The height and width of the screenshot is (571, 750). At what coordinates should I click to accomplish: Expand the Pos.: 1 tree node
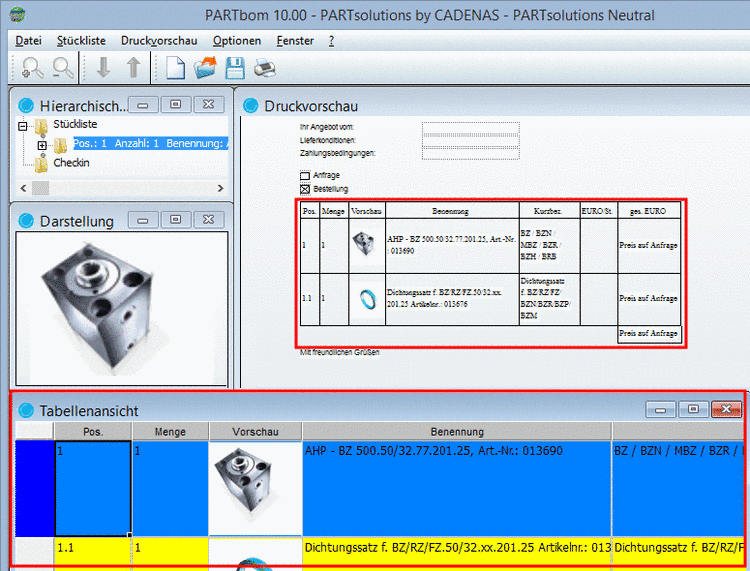(x=42, y=145)
